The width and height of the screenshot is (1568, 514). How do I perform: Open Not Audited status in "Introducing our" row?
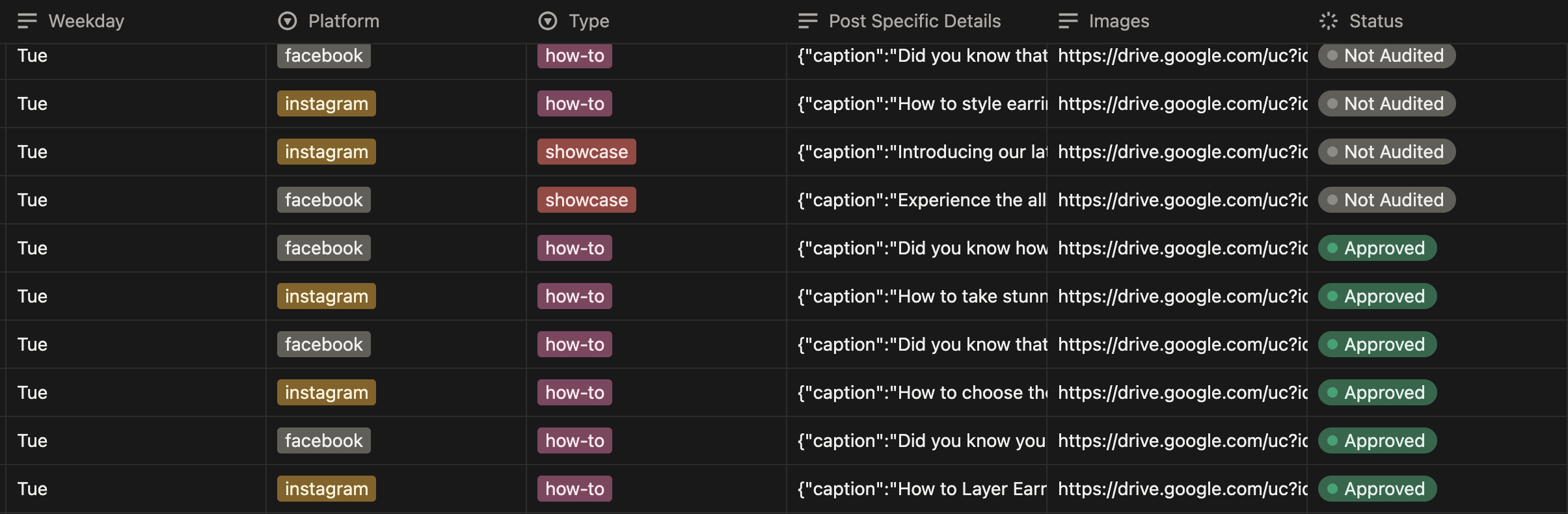(x=1386, y=152)
